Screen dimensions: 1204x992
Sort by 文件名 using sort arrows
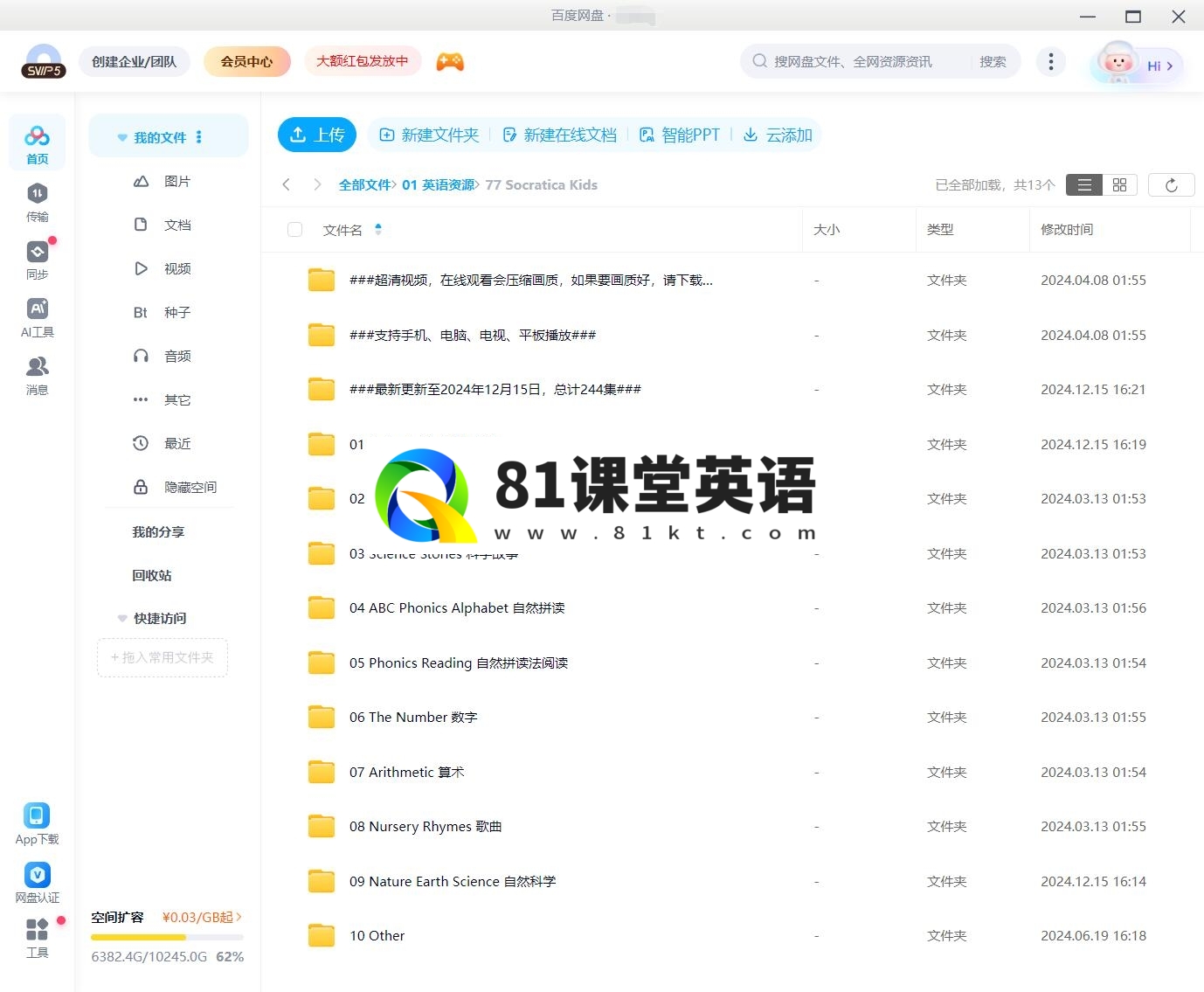coord(378,229)
